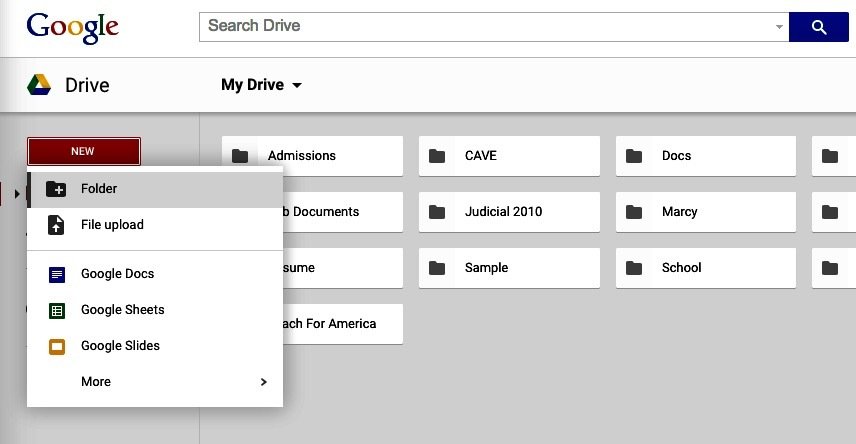Create a new Google Slides presentation
Image resolution: width=856 pixels, height=444 pixels.
point(155,346)
